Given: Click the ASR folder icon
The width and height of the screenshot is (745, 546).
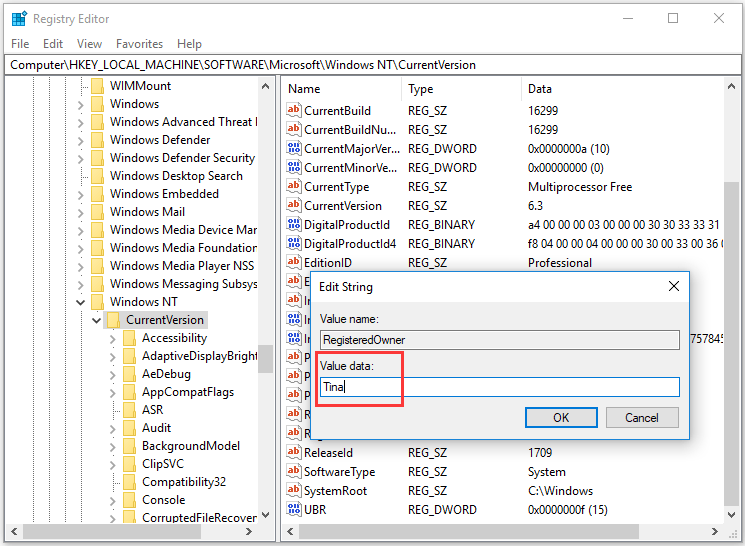Looking at the screenshot, I should pyautogui.click(x=129, y=410).
